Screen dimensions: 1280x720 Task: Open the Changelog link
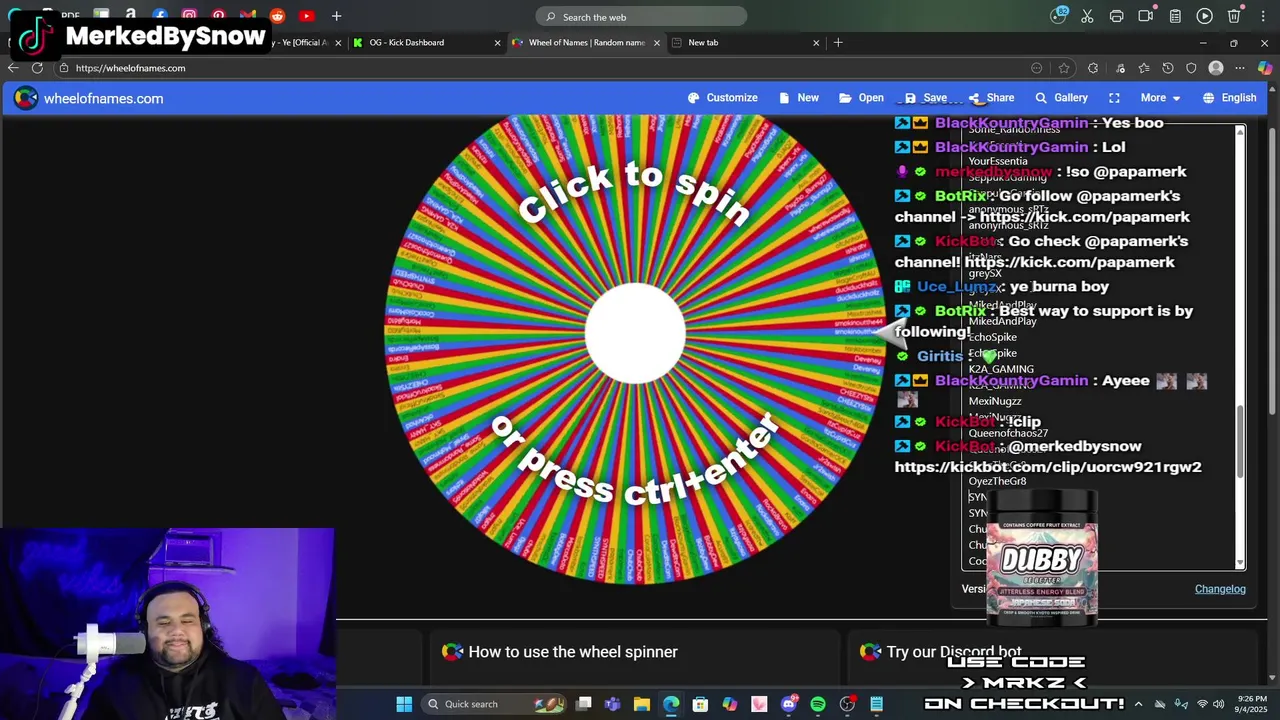click(1220, 589)
